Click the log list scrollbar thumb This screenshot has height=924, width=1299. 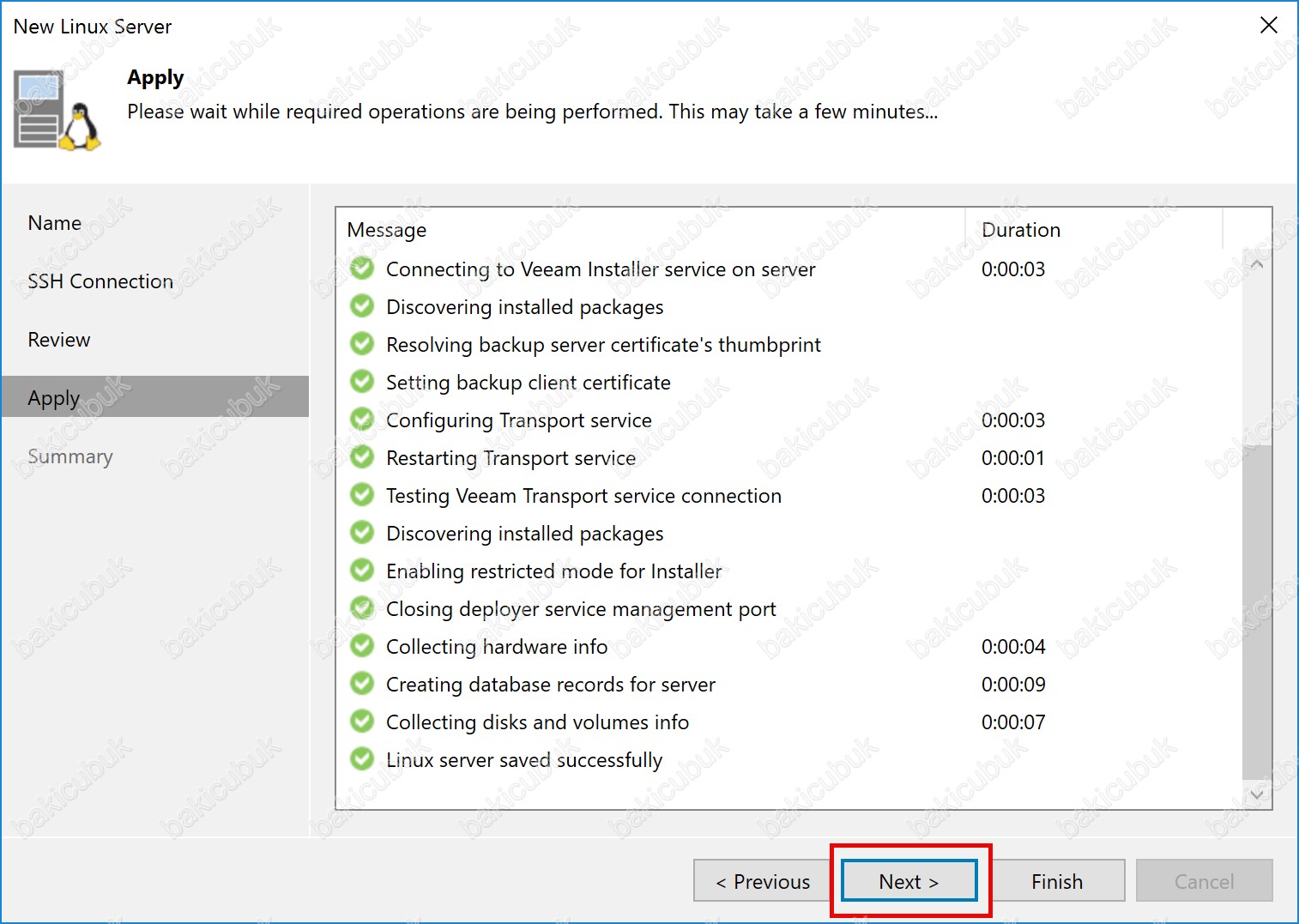1257,613
